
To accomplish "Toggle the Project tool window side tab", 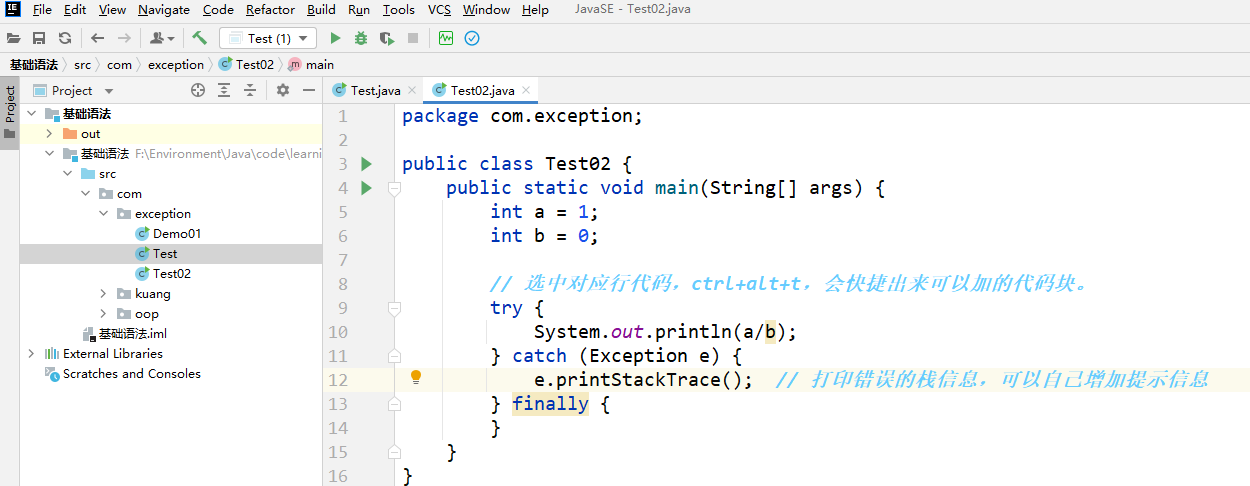I will click(10, 113).
